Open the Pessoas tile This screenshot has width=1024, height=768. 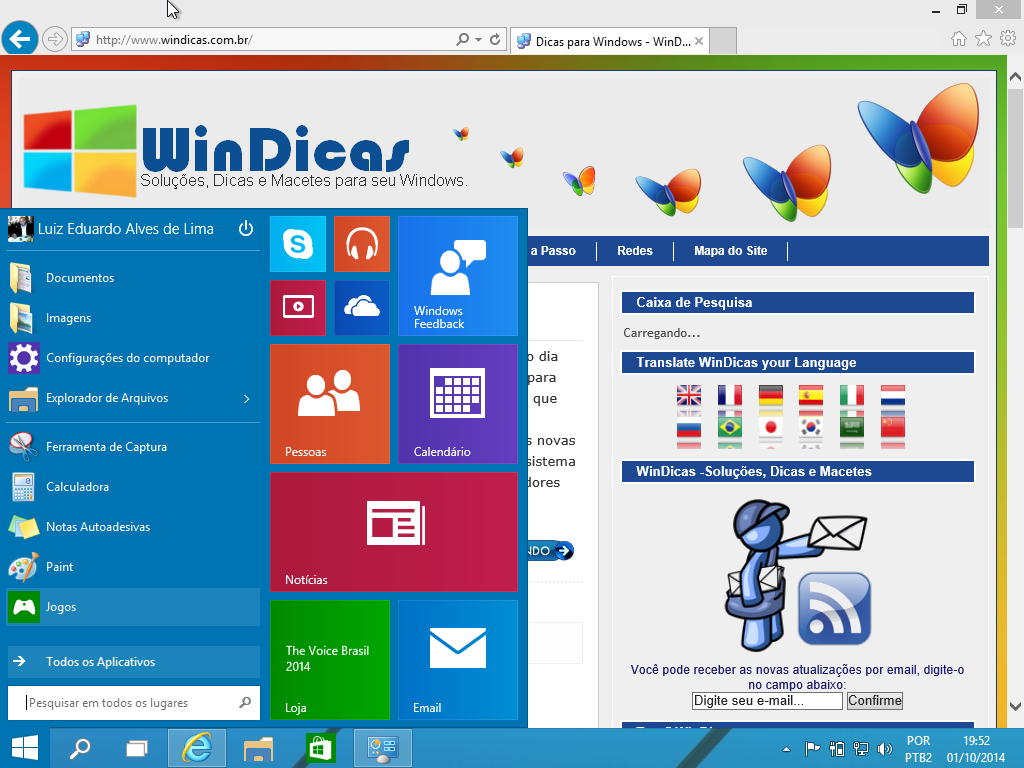click(330, 404)
